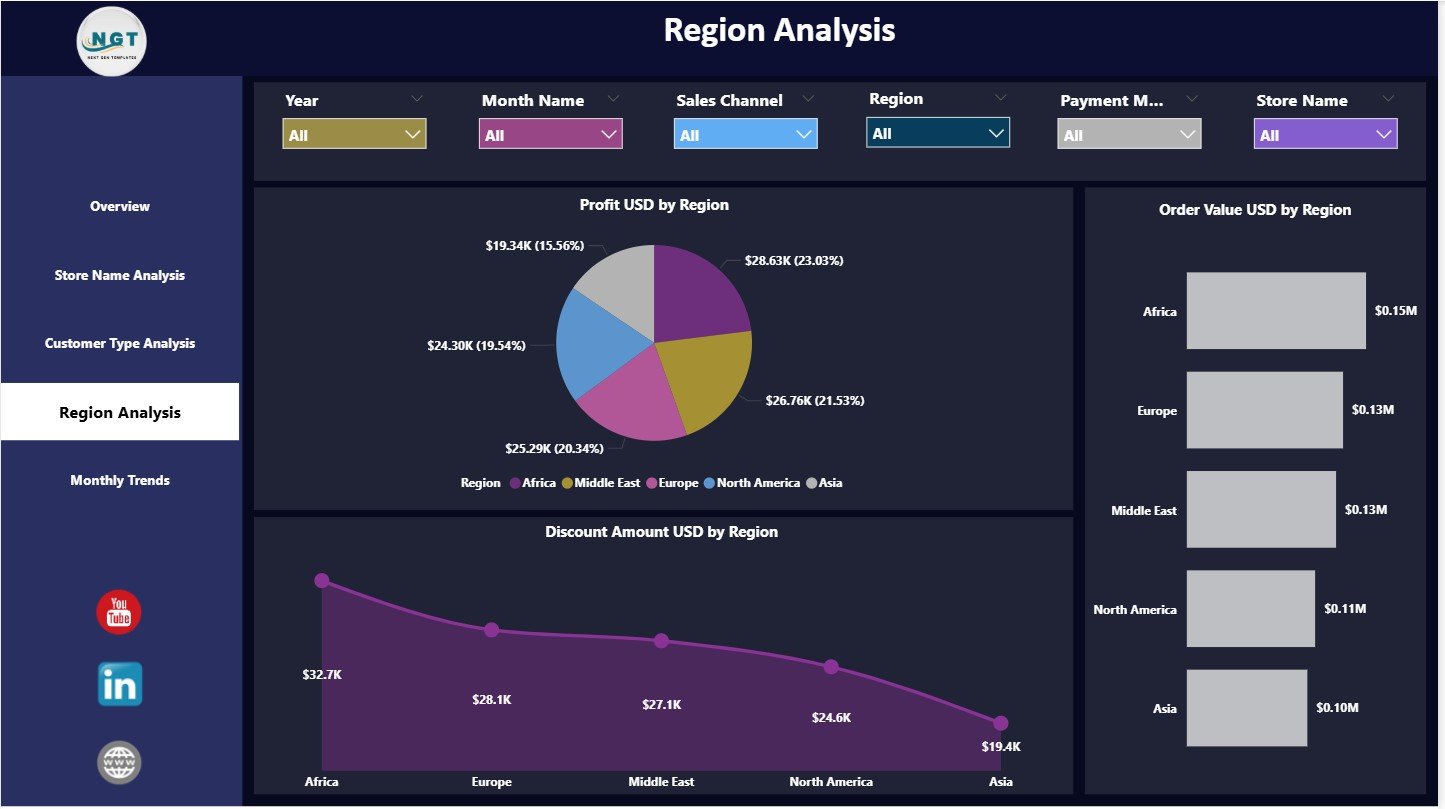The height and width of the screenshot is (809, 1445).
Task: Click the LinkedIn icon in sidebar
Action: point(119,684)
